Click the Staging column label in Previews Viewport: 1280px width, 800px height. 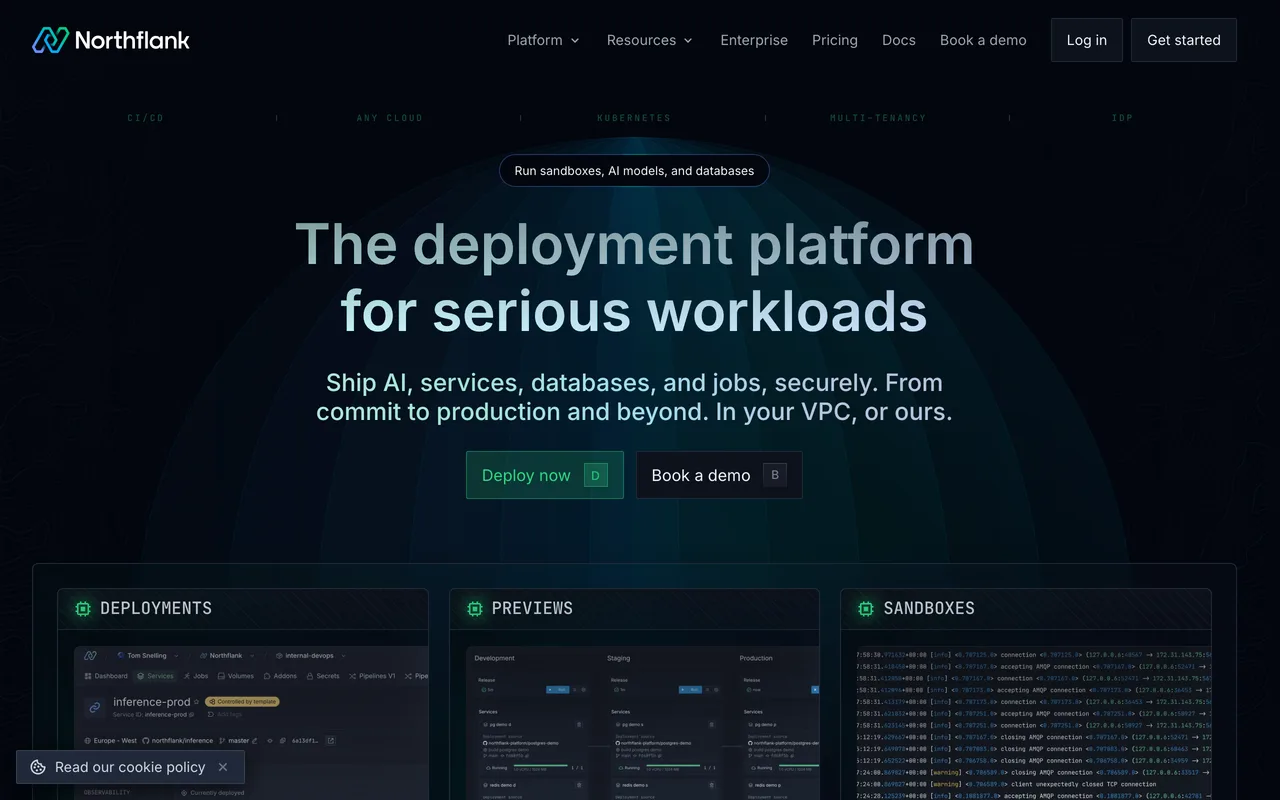618,658
